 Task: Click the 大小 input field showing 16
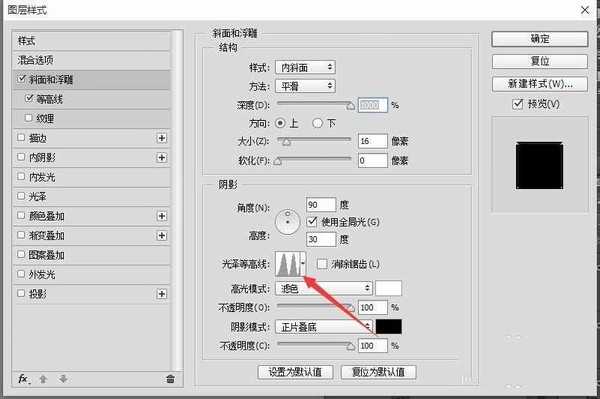[x=373, y=141]
